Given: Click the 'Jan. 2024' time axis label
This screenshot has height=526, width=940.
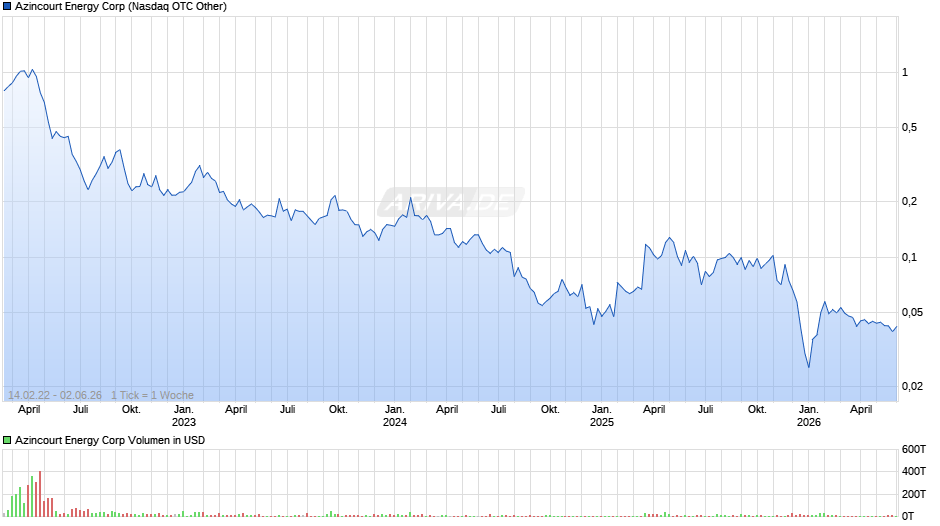Looking at the screenshot, I should pos(394,416).
